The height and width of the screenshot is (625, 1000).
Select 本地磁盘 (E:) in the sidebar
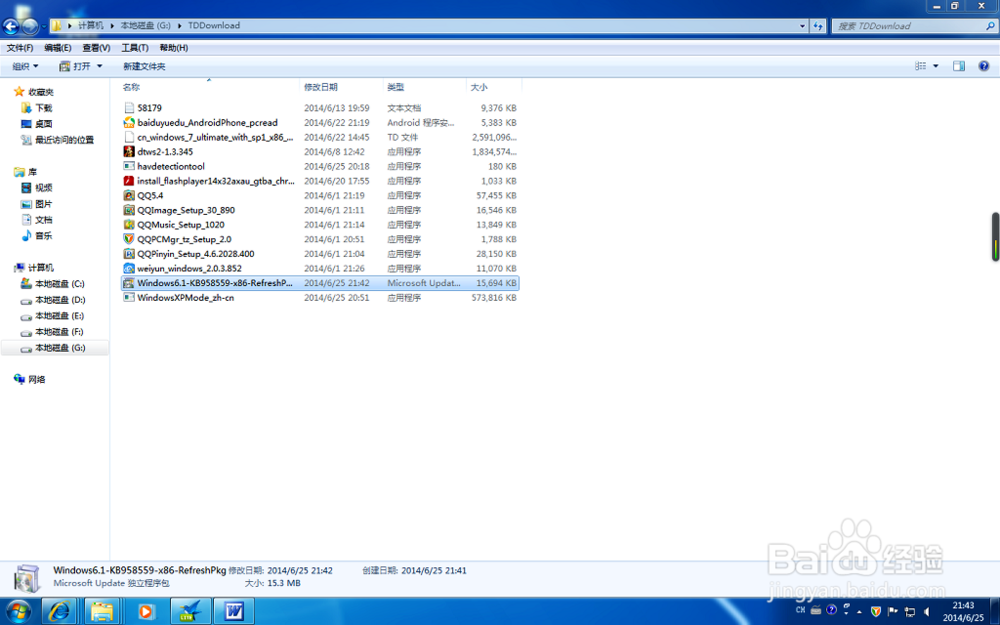(53, 316)
